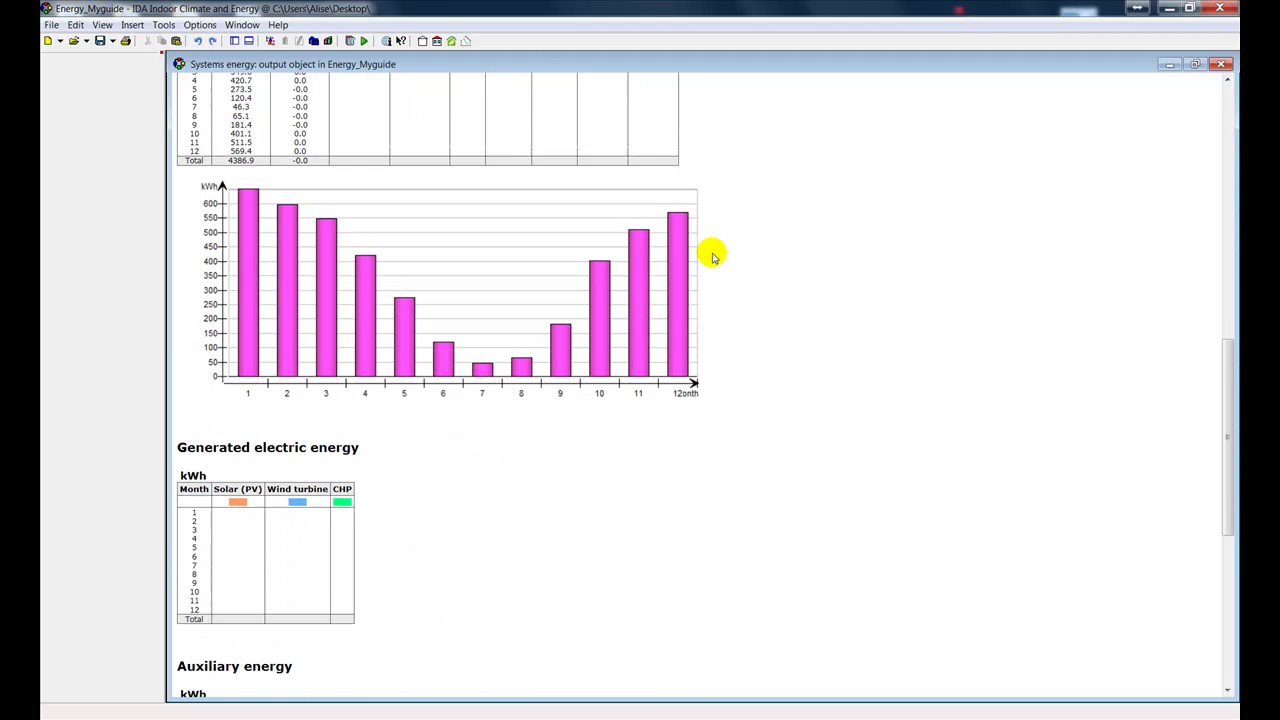Click the blue folder toolbar icon
This screenshot has height=720, width=1280.
click(314, 41)
